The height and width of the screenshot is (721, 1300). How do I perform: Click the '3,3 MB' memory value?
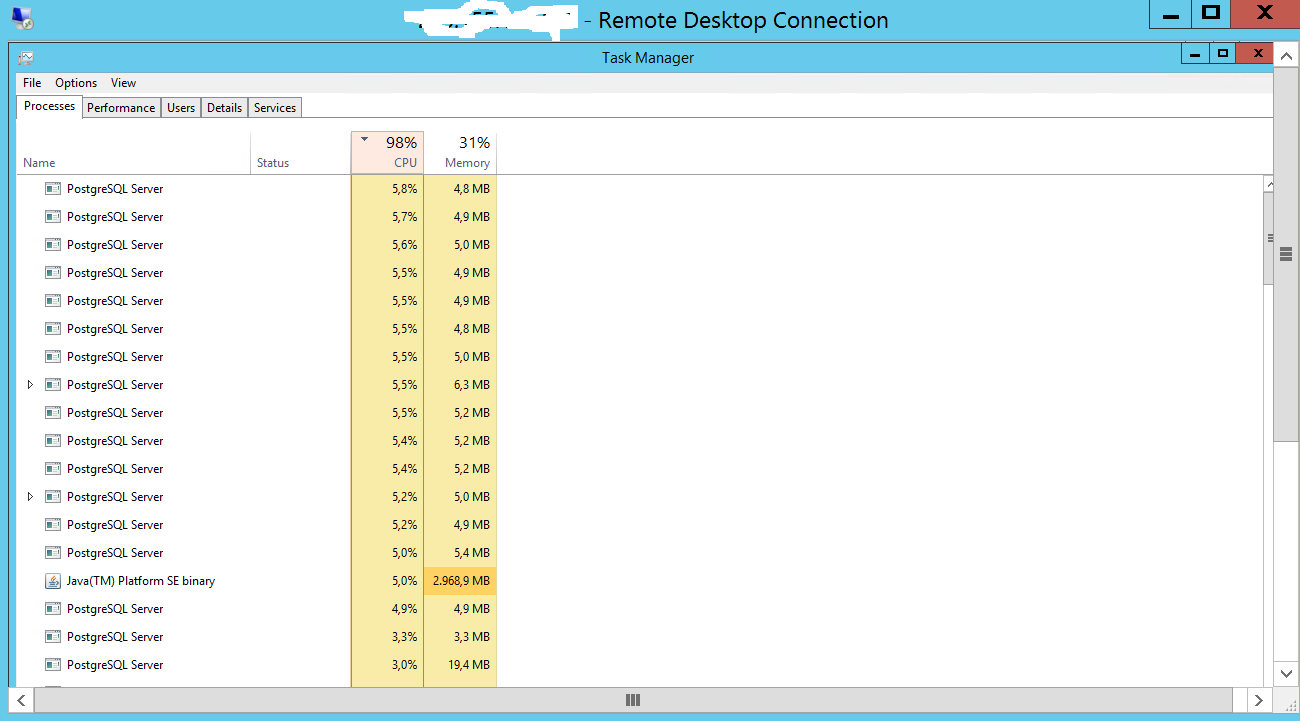472,637
